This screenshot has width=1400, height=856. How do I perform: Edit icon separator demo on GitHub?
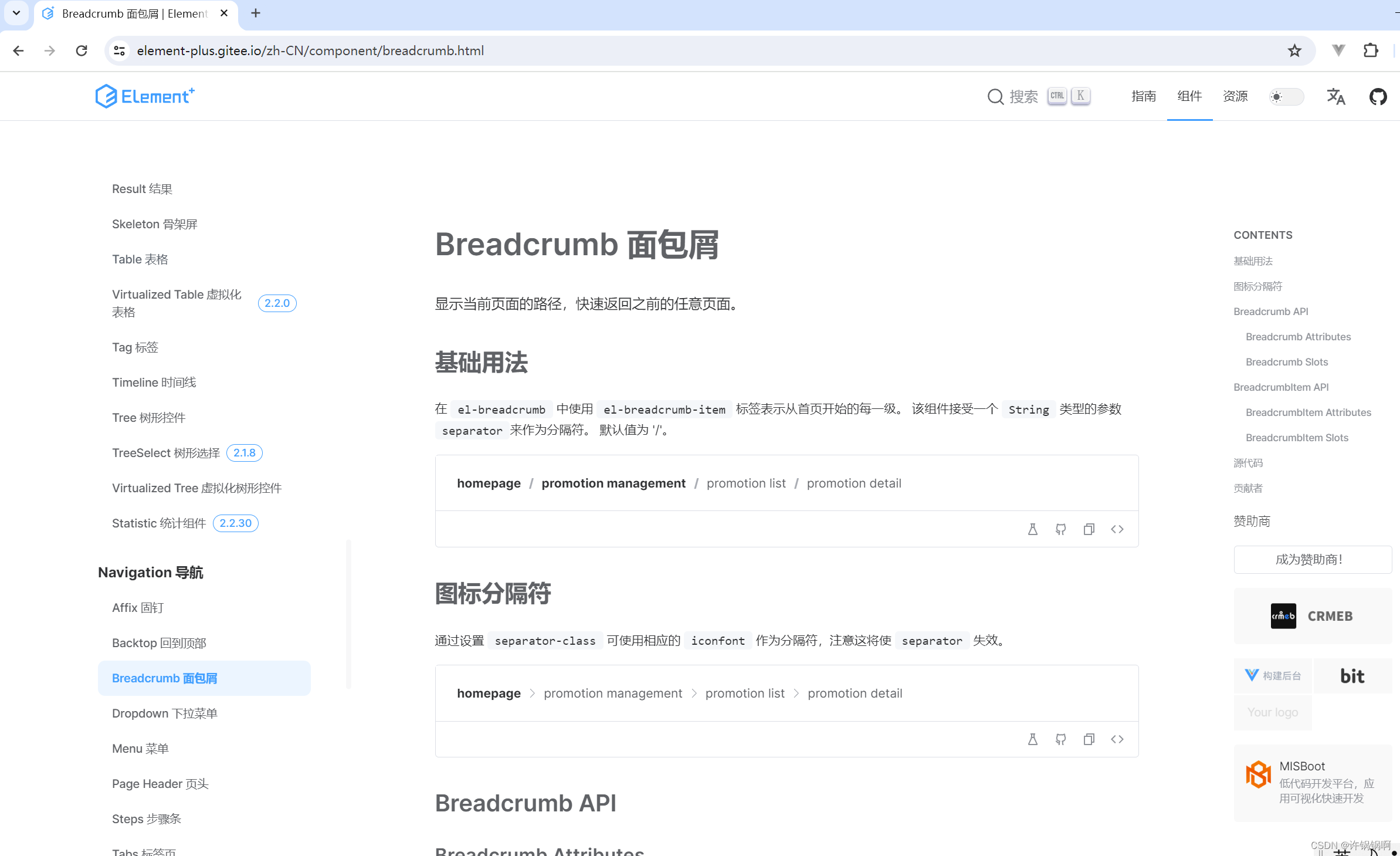(x=1061, y=739)
